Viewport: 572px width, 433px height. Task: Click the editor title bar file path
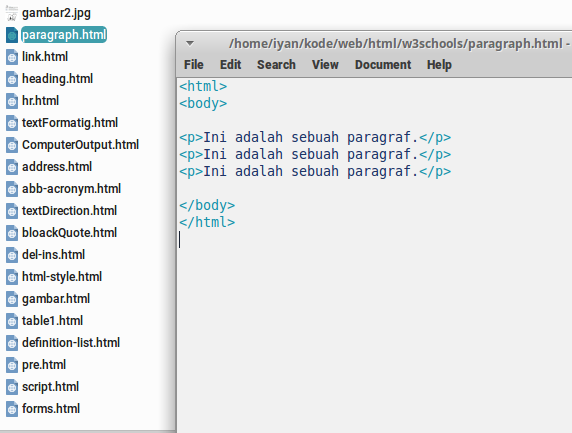(396, 44)
